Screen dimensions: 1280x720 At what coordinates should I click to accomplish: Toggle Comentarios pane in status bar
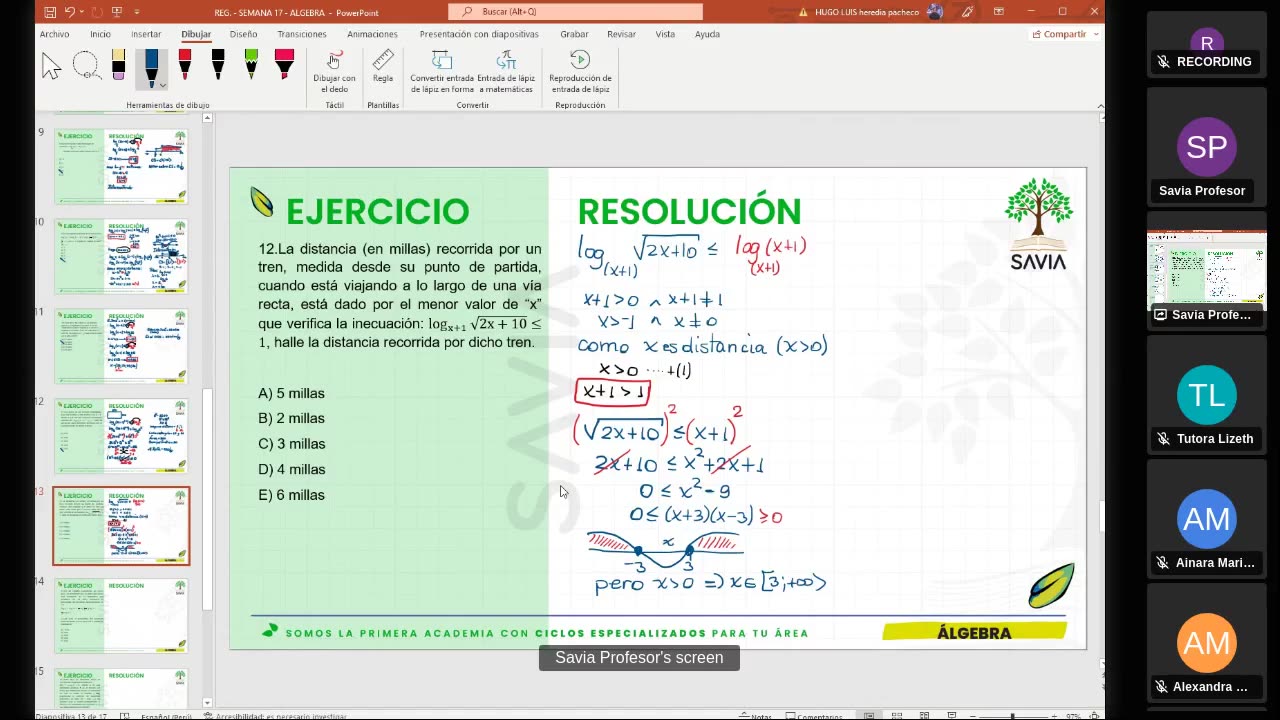tap(815, 715)
